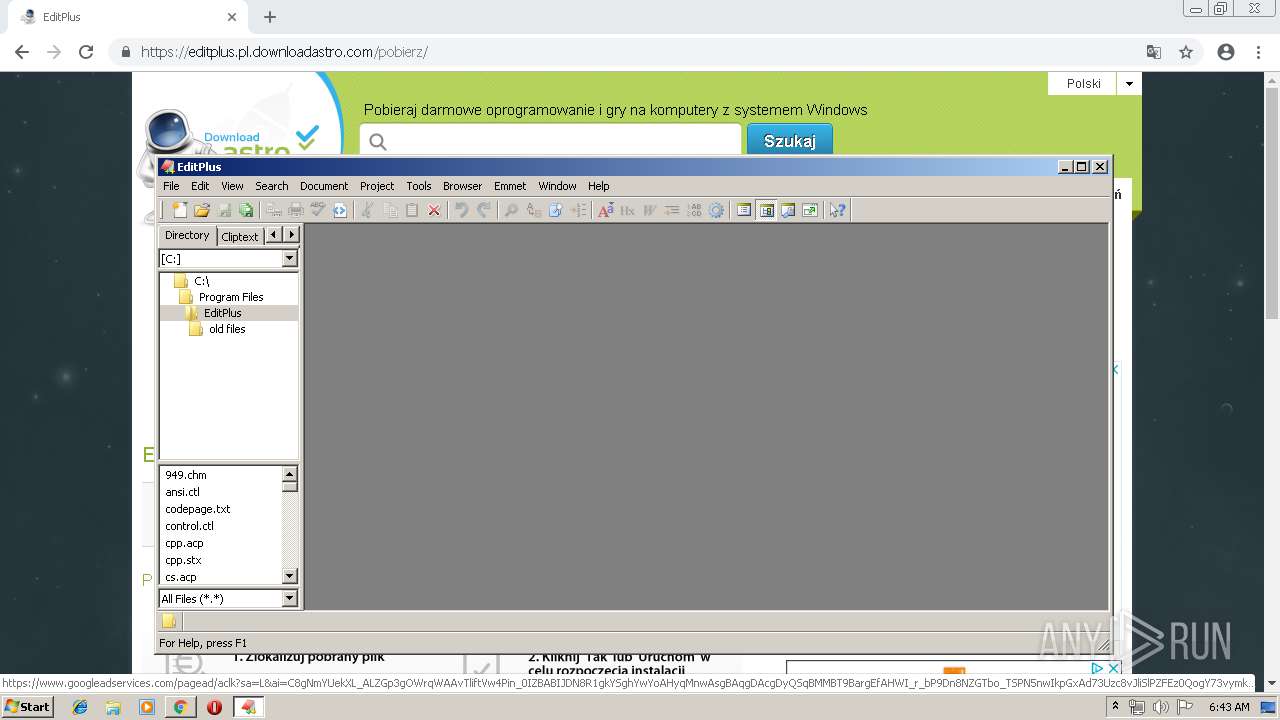The width and height of the screenshot is (1280, 720).
Task: Toggle the Column Marker (AB CD) toolbar icon
Action: click(x=694, y=210)
